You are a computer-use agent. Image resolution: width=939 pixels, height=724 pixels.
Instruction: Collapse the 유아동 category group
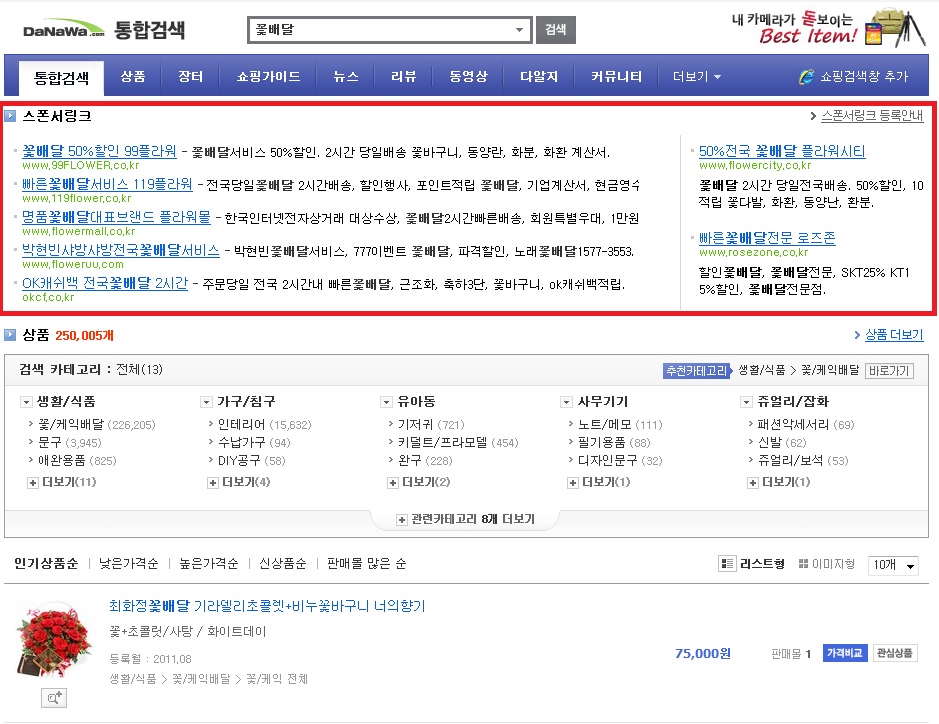point(386,402)
